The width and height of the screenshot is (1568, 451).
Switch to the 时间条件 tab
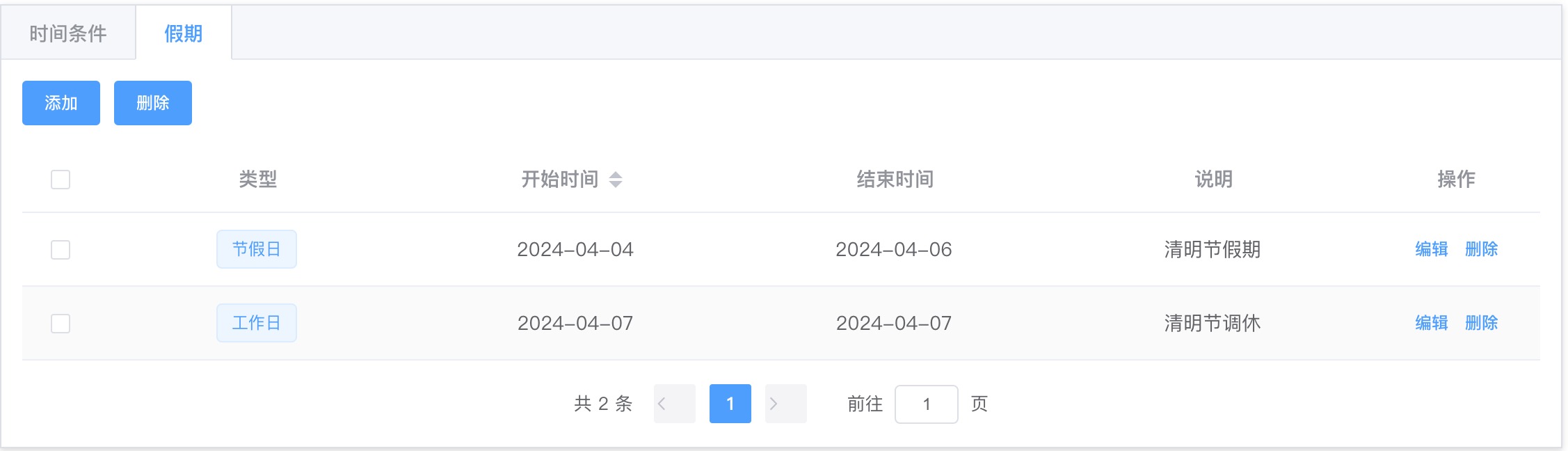pos(68,33)
